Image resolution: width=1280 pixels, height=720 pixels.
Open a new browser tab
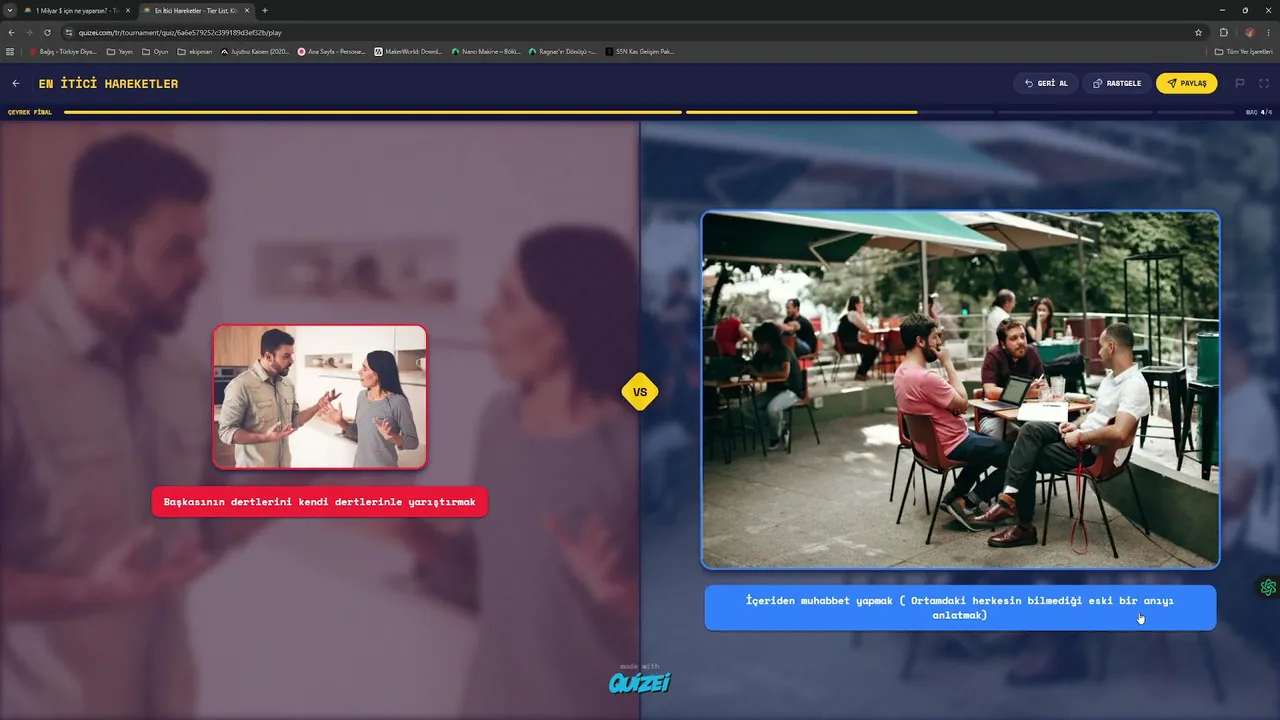[265, 10]
